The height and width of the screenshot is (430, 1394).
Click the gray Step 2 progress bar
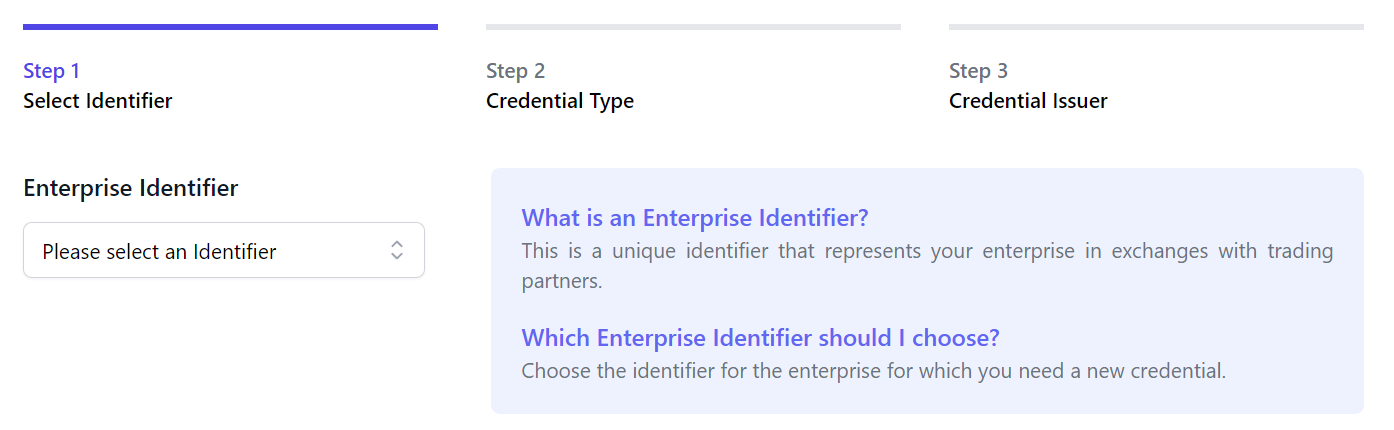click(x=693, y=27)
